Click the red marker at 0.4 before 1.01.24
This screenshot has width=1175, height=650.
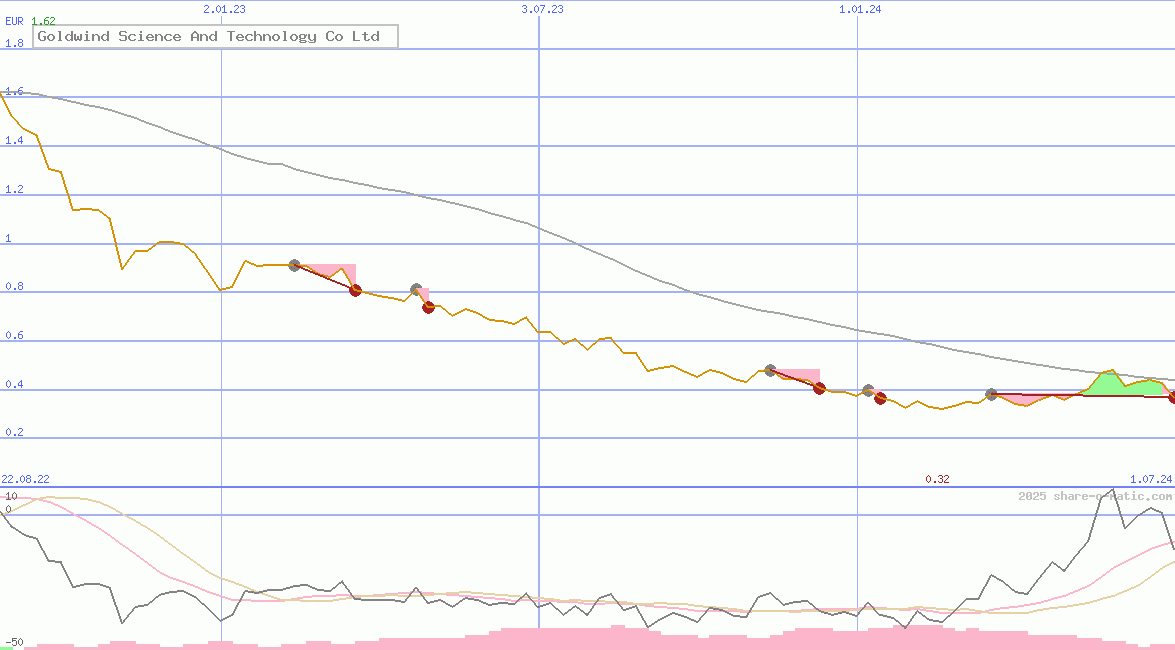tap(820, 388)
